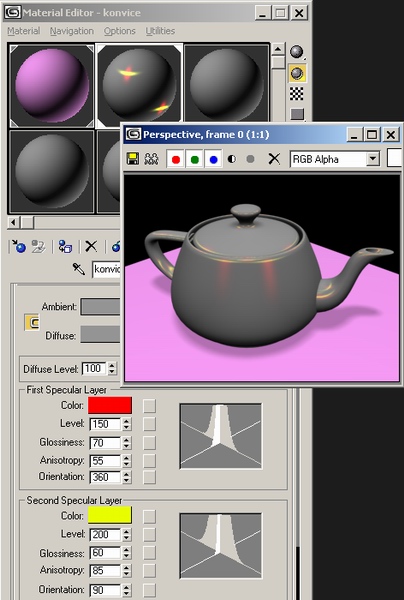Open the Utilities menu
Image resolution: width=404 pixels, height=600 pixels.
pyautogui.click(x=160, y=31)
